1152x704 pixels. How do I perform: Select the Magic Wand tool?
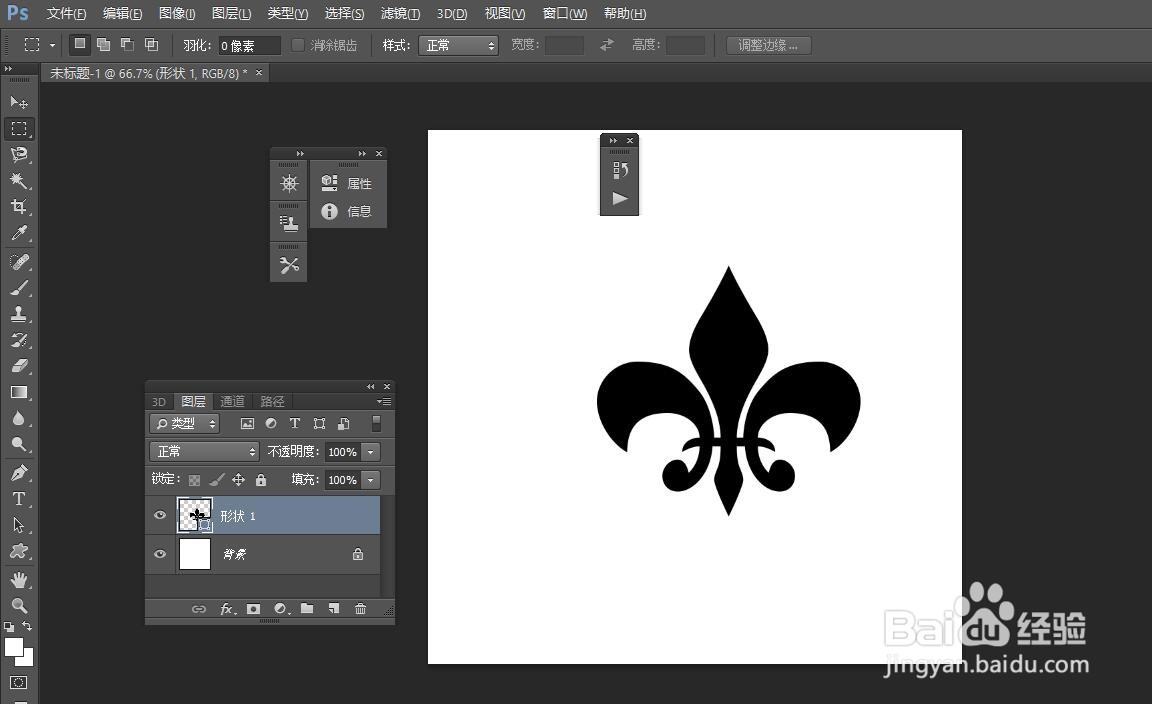[x=19, y=181]
